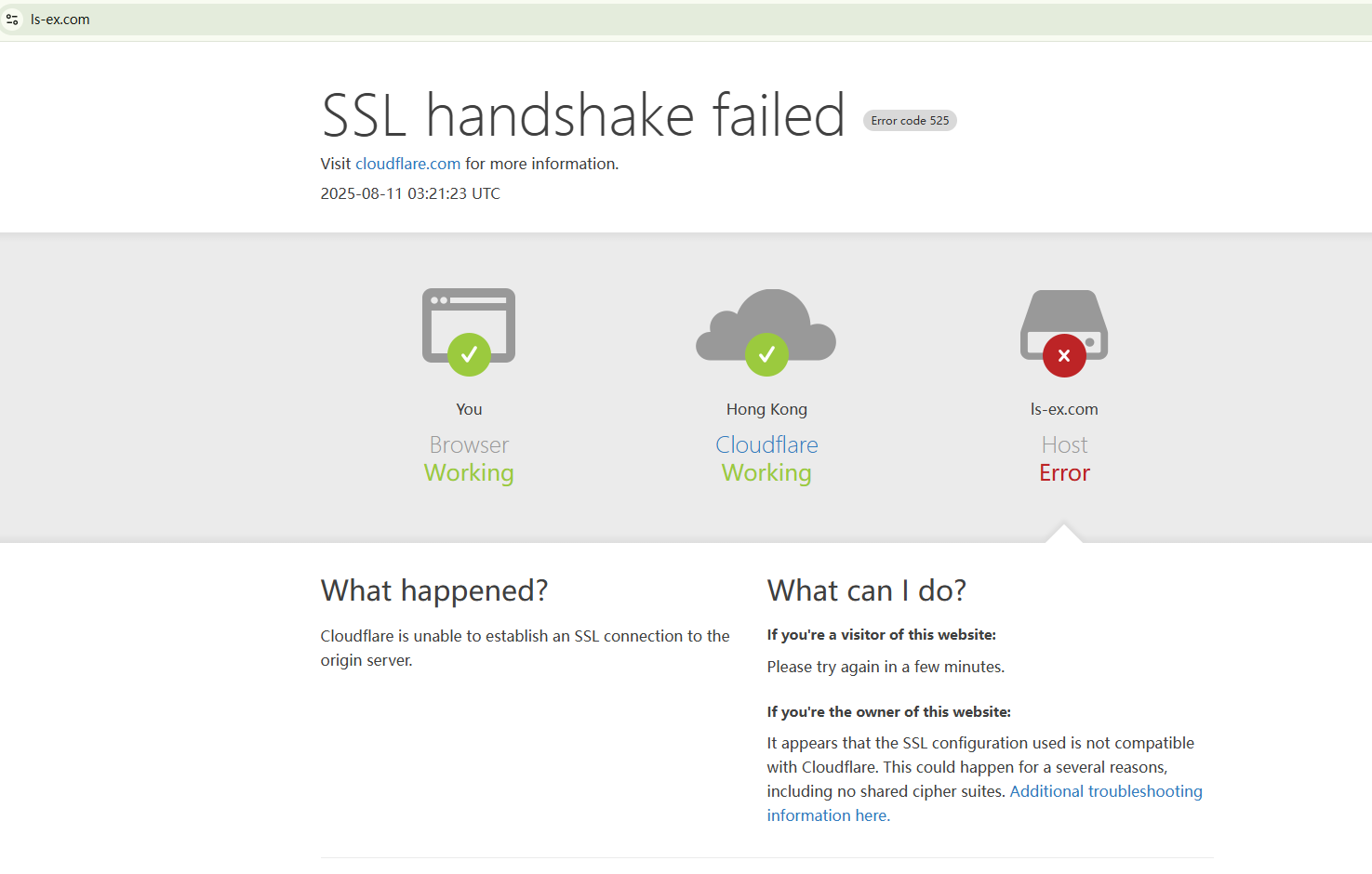Open the cloudflare.com link for more information
The image size is (1372, 874).
(x=407, y=164)
